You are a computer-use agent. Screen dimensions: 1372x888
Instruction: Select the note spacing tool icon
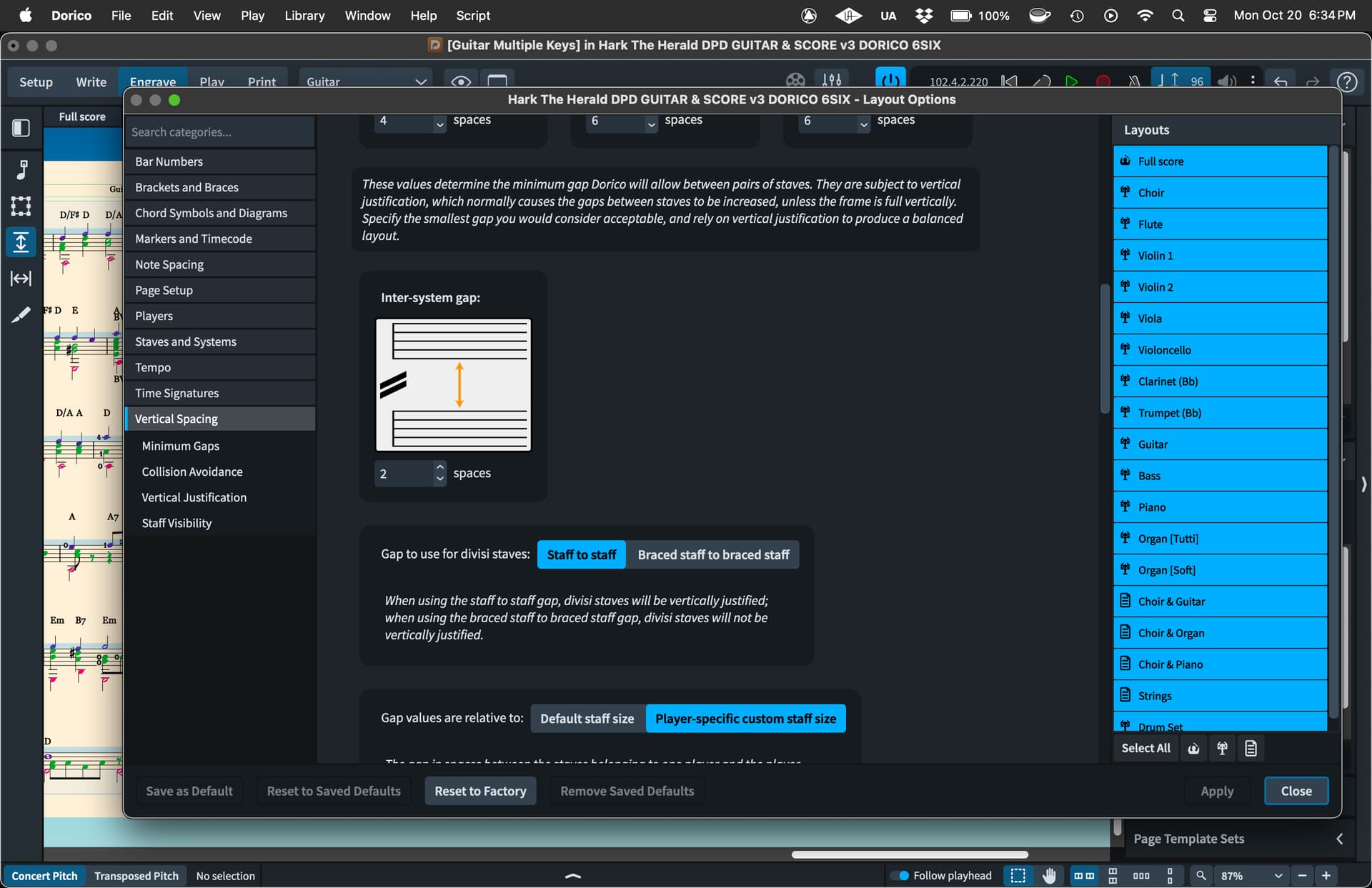pos(21,279)
